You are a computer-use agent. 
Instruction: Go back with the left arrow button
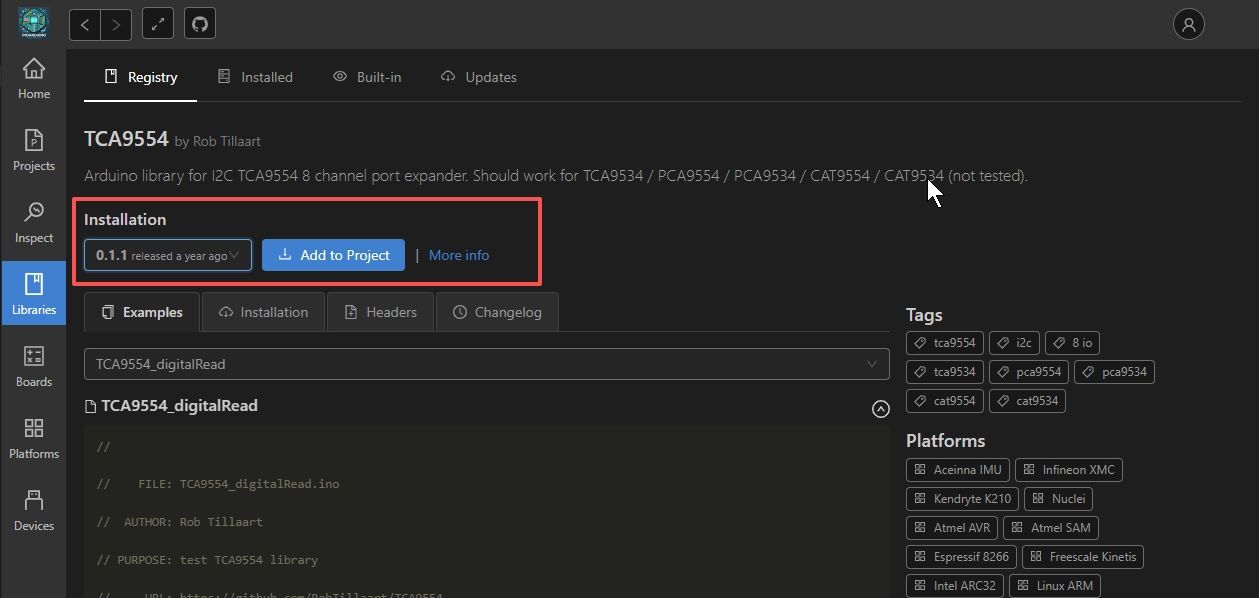tap(85, 24)
